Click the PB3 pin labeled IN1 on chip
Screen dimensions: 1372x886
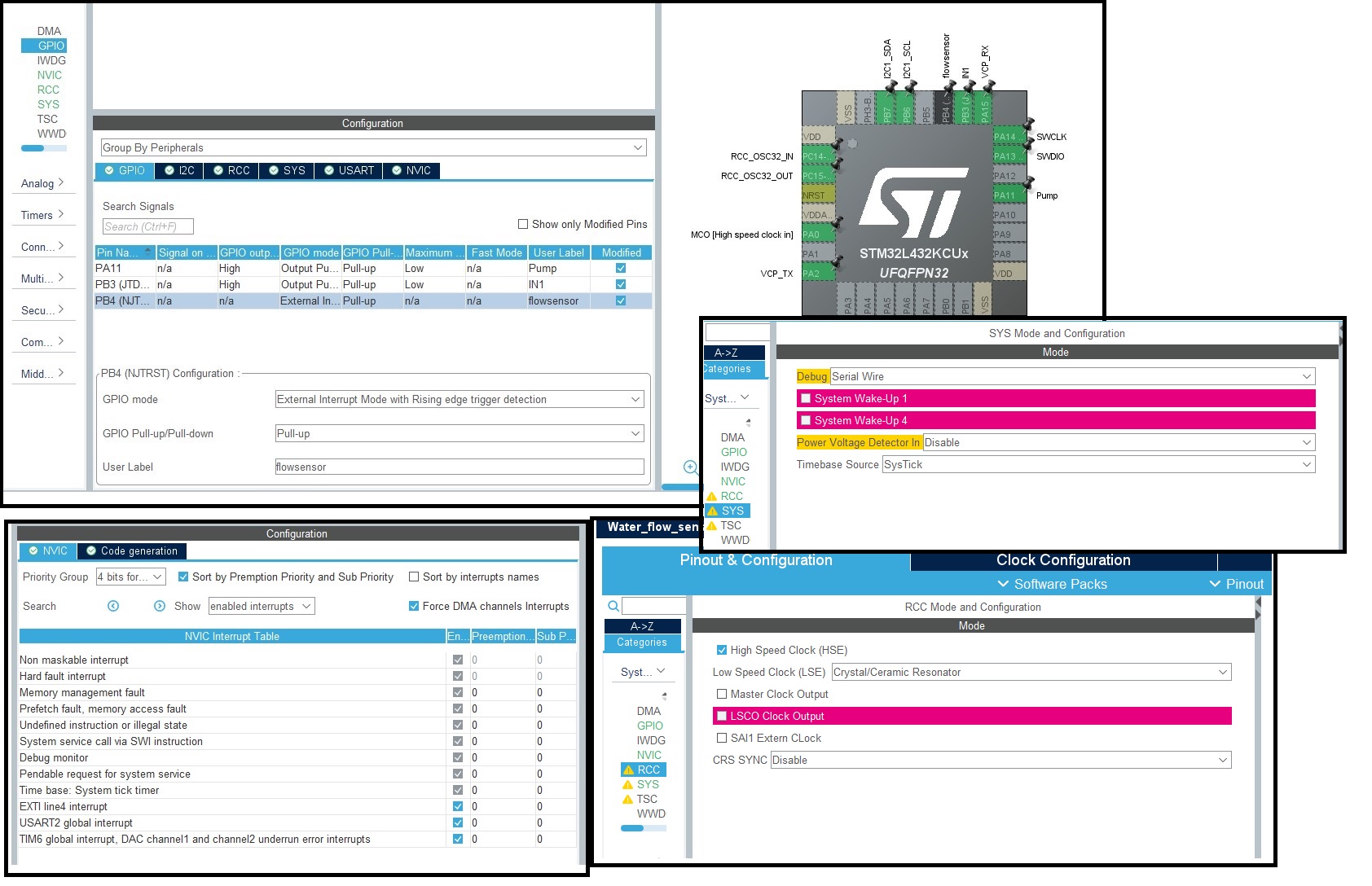click(x=965, y=107)
